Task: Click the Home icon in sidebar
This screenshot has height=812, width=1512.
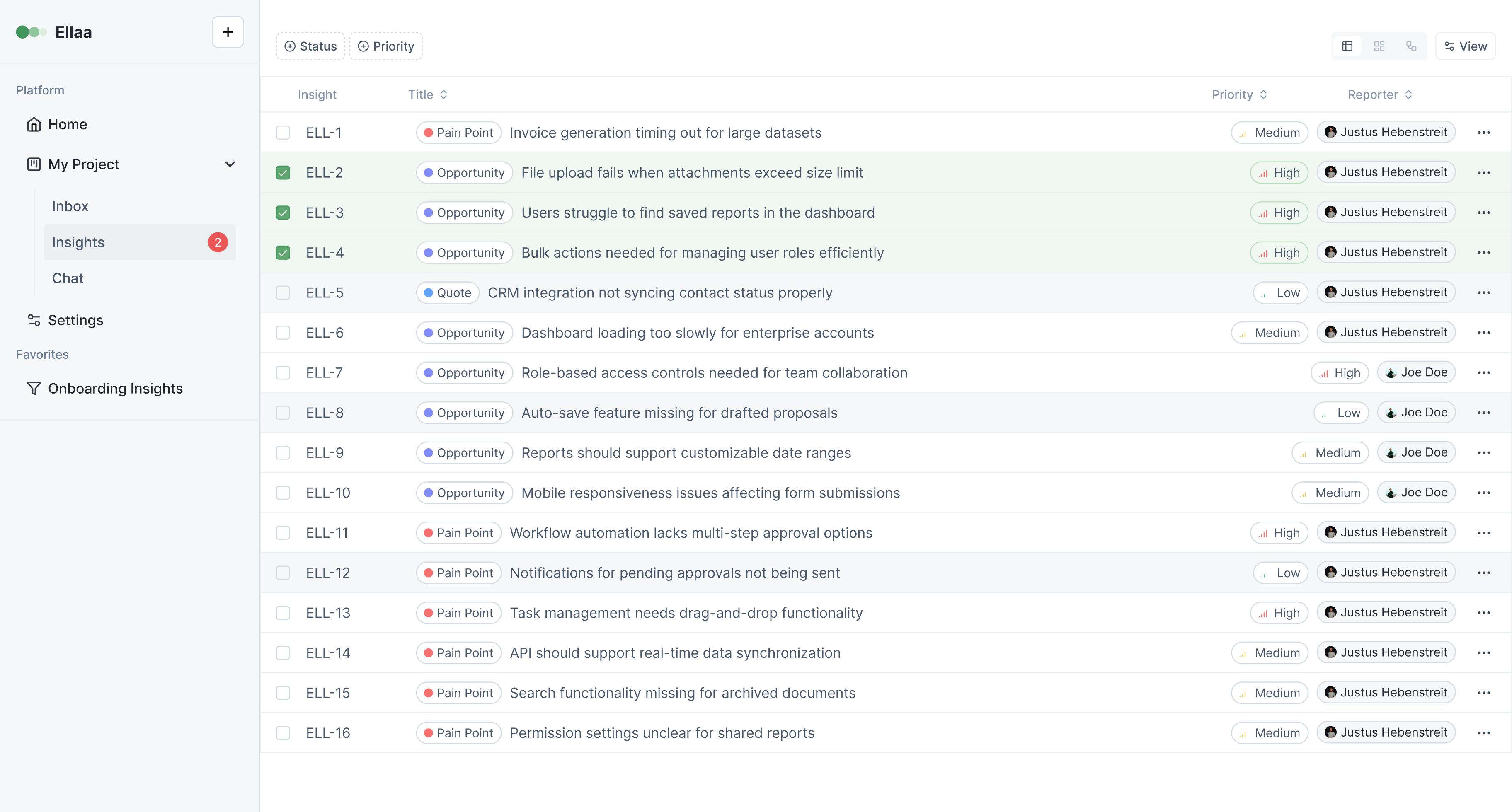Action: [34, 124]
